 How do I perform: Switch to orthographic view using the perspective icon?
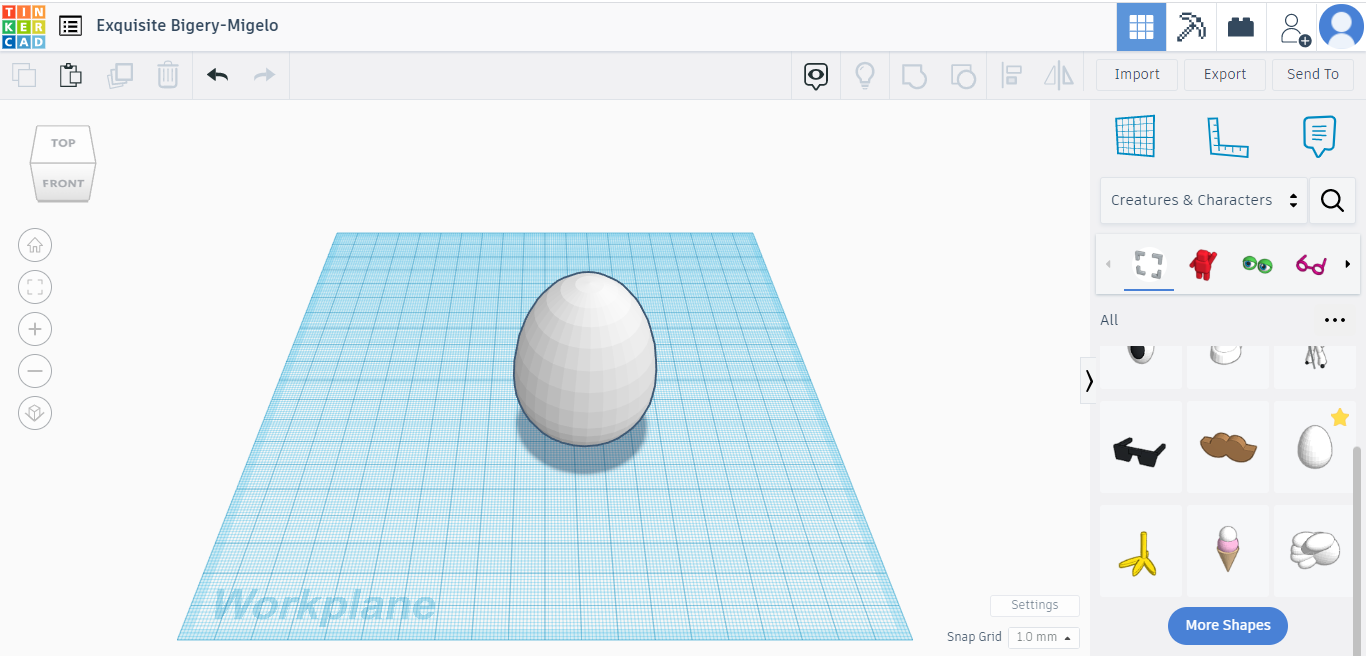[x=35, y=412]
